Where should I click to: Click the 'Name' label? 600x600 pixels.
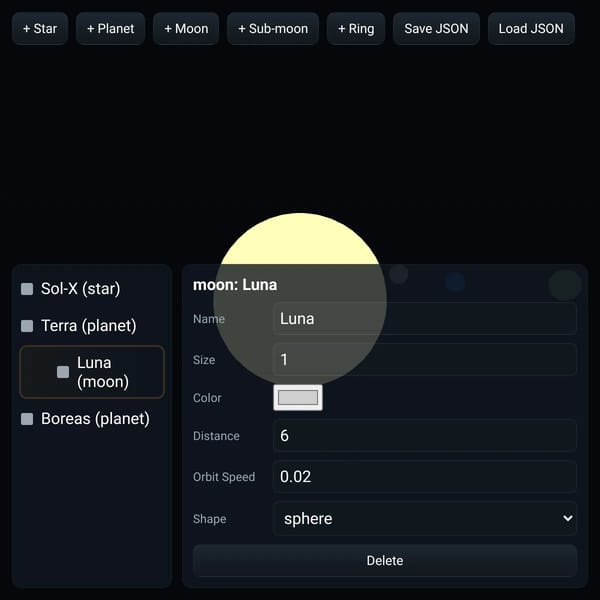tap(209, 319)
